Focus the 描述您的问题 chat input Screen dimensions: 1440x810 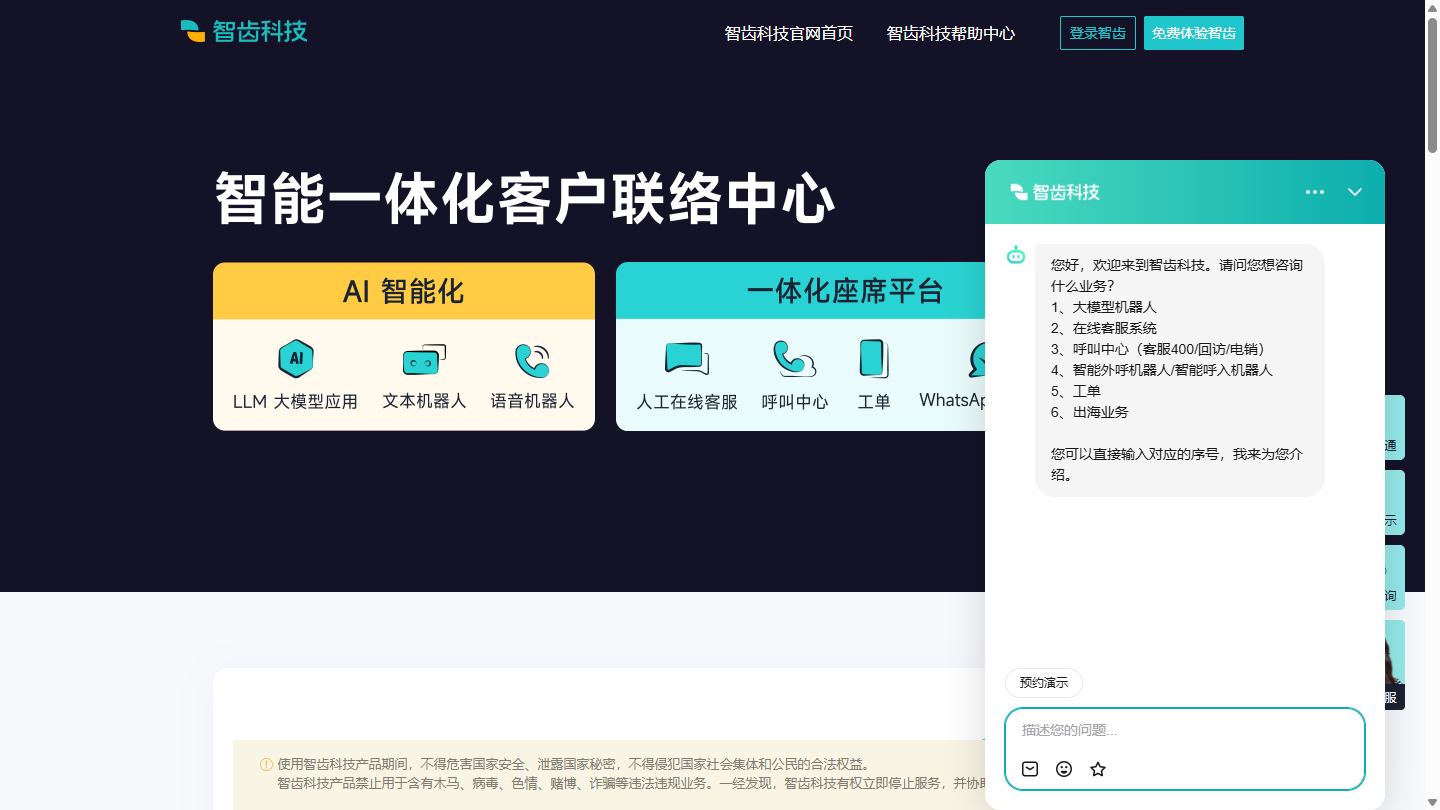click(x=1185, y=730)
